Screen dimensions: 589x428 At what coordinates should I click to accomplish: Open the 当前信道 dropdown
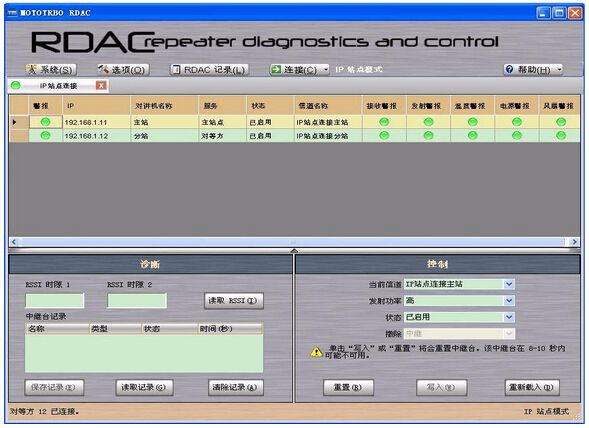509,284
